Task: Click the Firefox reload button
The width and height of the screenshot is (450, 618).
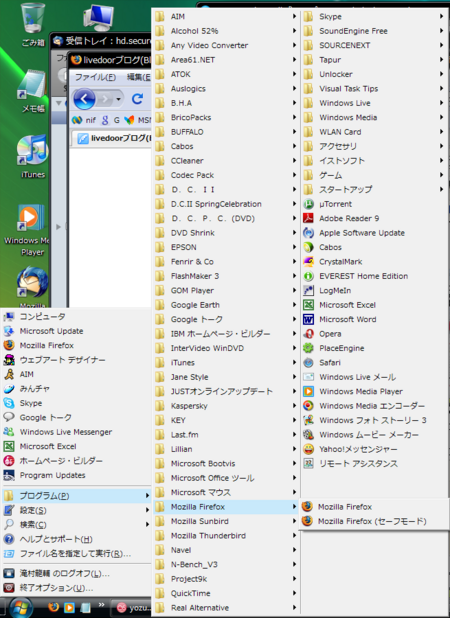Action: pos(137,99)
